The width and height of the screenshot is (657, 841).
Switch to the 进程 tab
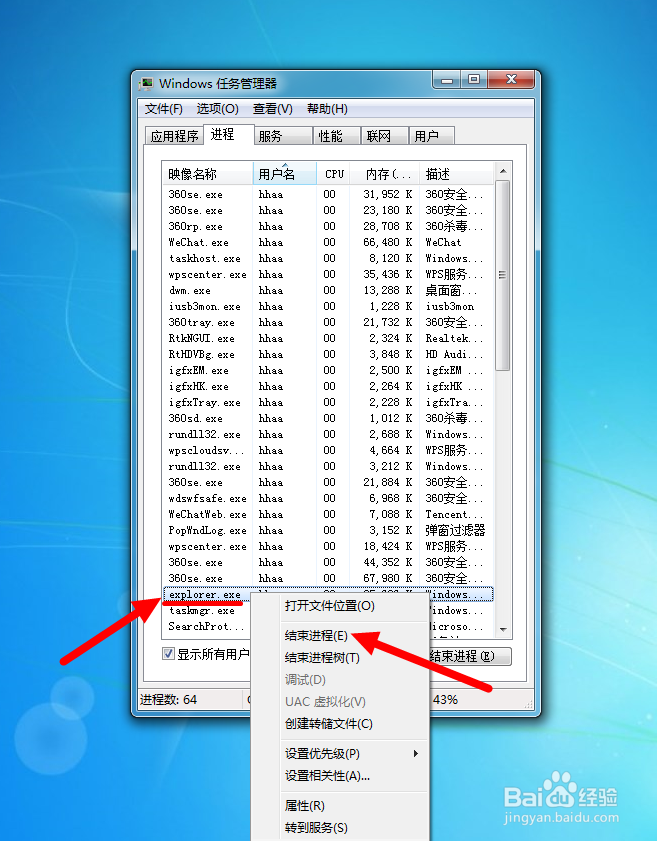point(228,134)
